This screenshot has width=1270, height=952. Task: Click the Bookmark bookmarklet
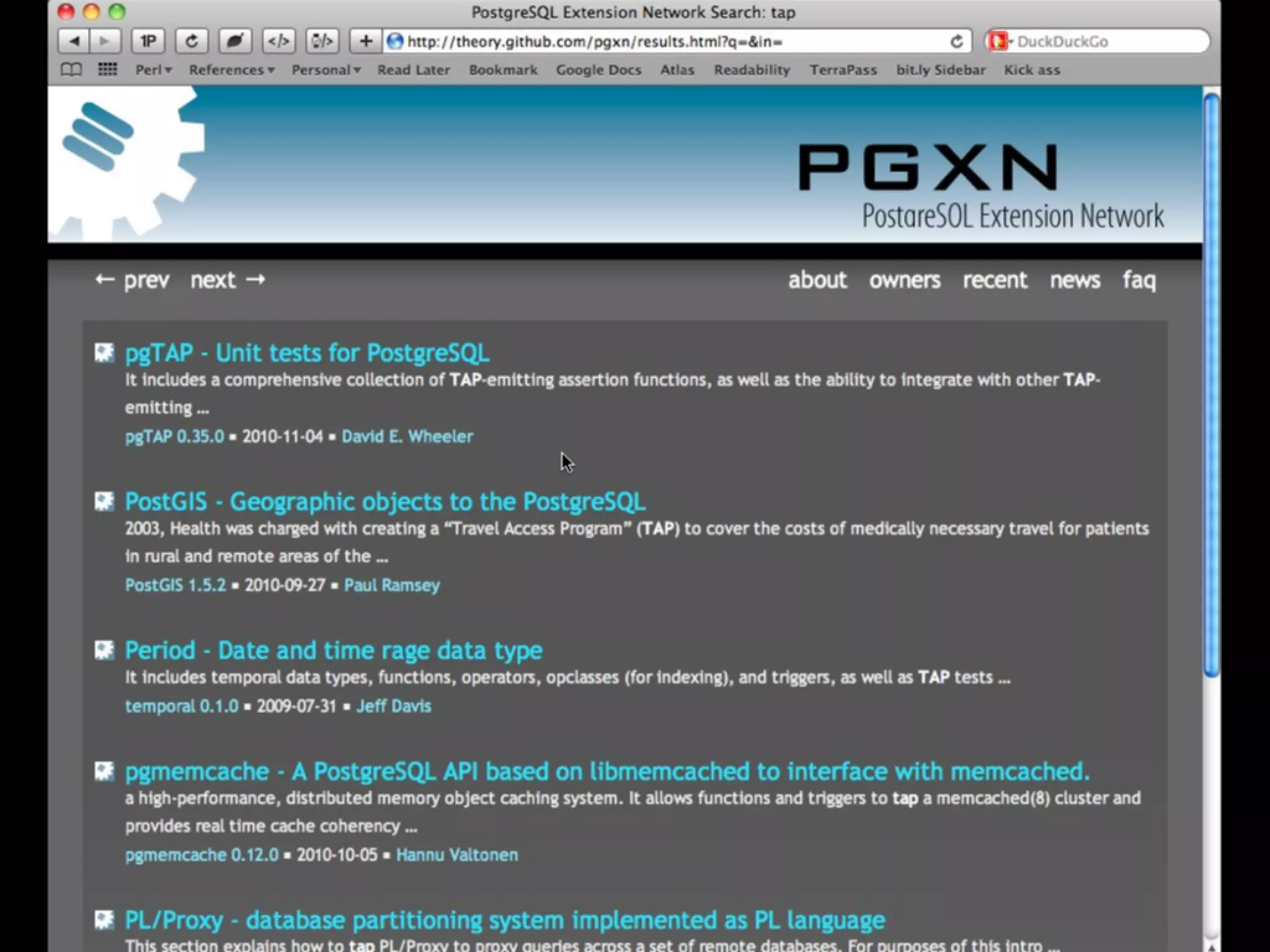tap(503, 70)
